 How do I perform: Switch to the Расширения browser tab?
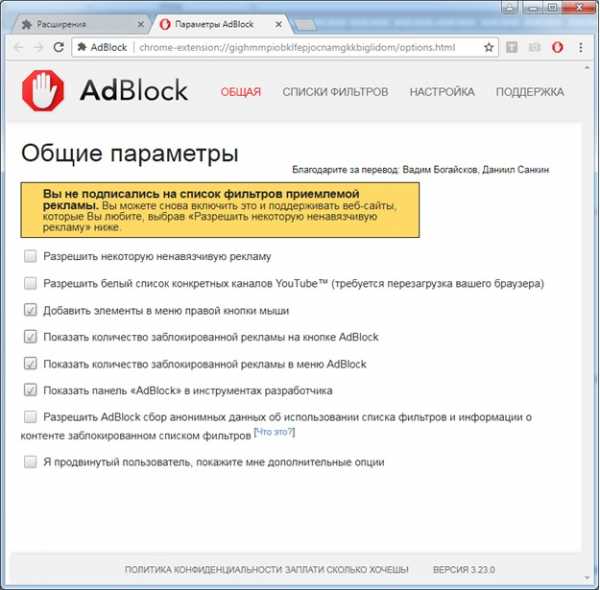tap(80, 24)
